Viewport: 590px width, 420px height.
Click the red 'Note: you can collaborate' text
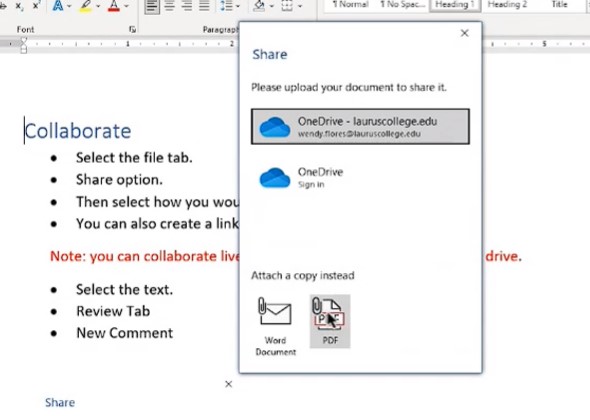[x=145, y=256]
